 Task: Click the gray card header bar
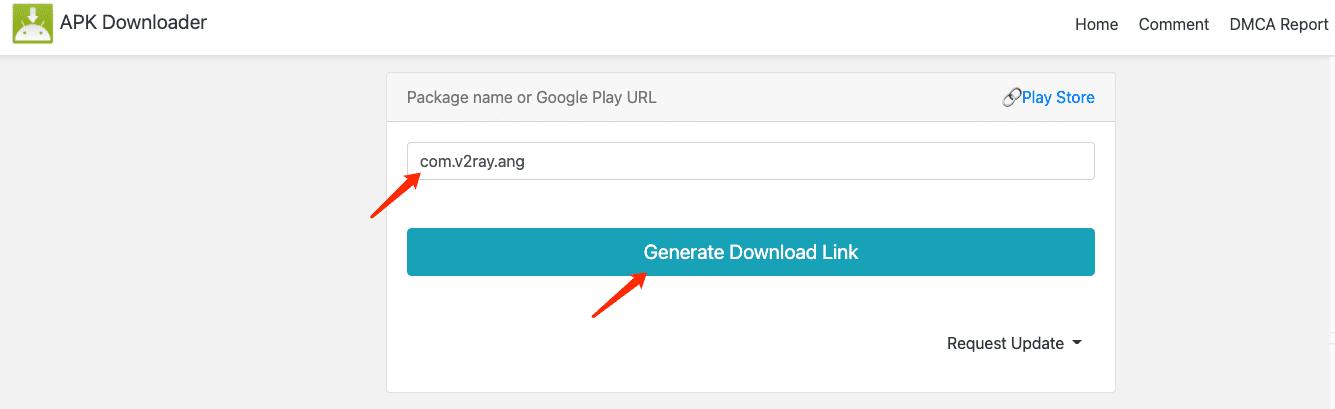tap(751, 97)
